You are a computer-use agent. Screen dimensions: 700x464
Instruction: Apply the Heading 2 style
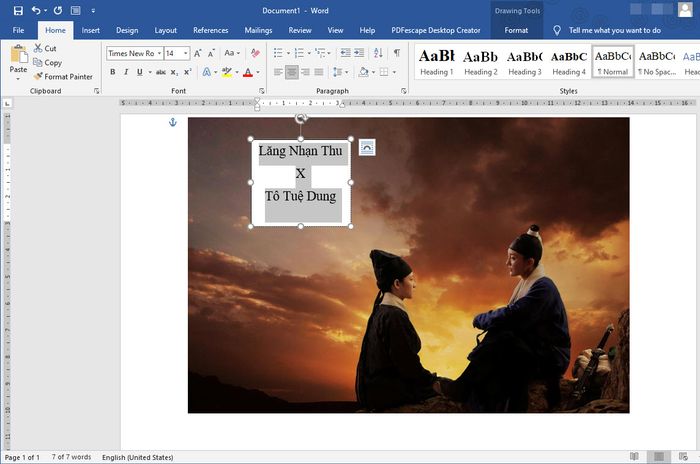click(x=480, y=63)
